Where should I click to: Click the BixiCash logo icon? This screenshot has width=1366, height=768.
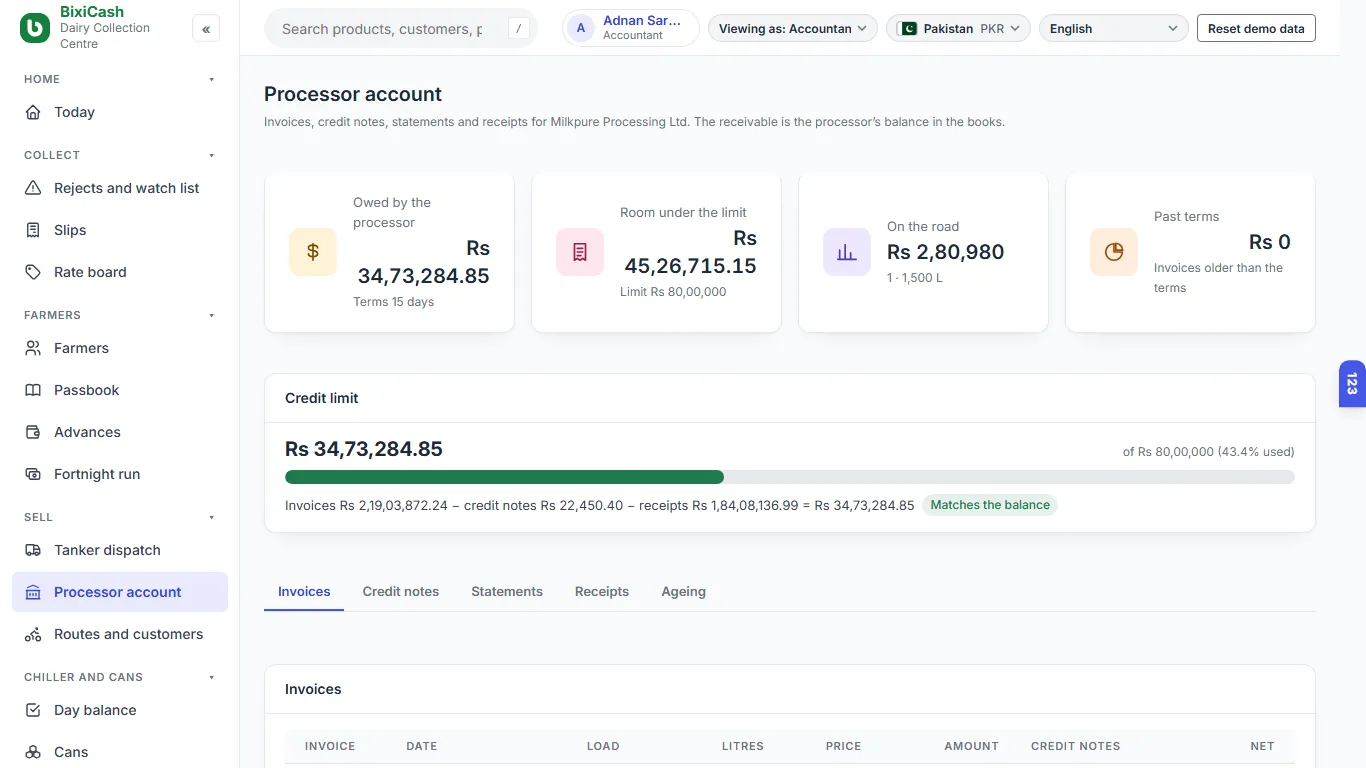tap(35, 28)
